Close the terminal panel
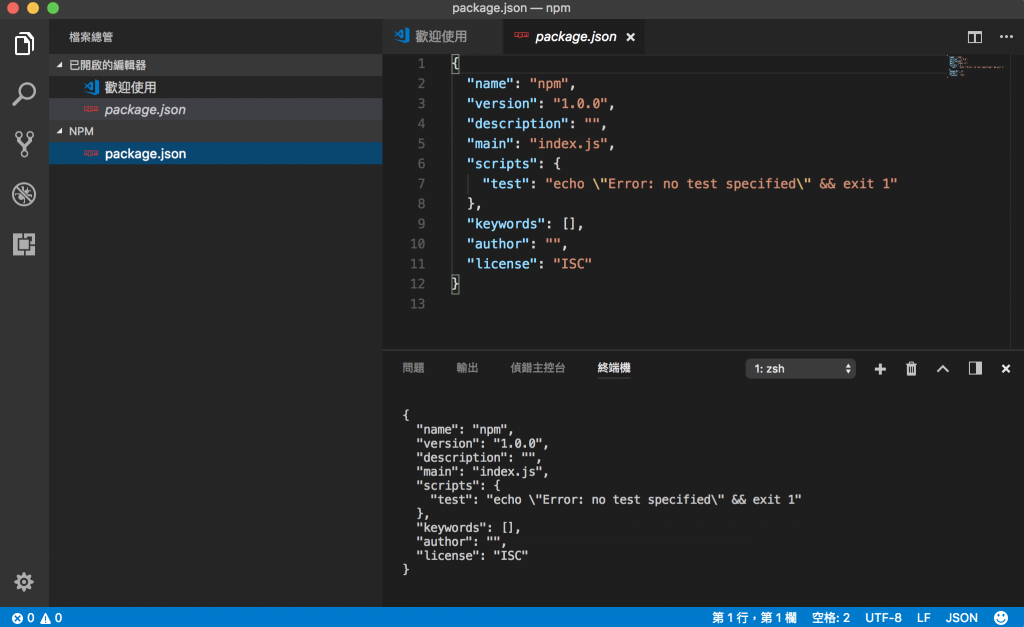This screenshot has height=627, width=1024. pyautogui.click(x=1006, y=369)
